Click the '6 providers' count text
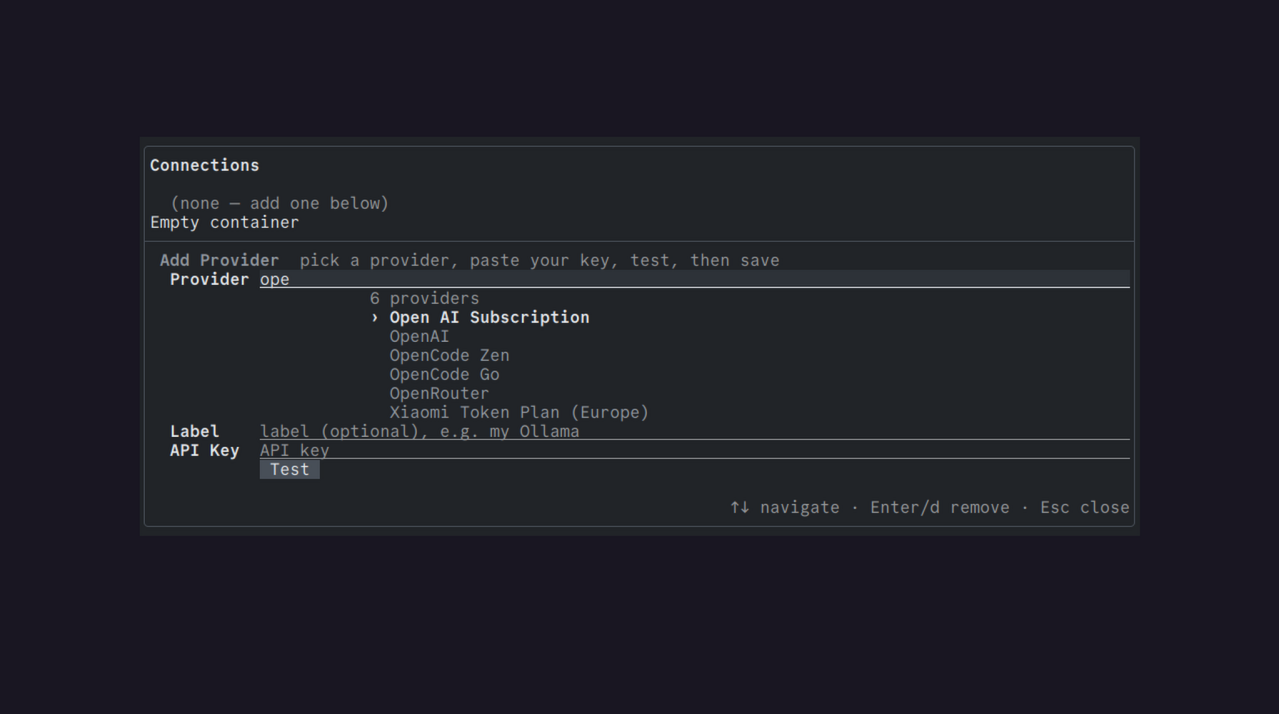The height and width of the screenshot is (714, 1279). coord(424,298)
